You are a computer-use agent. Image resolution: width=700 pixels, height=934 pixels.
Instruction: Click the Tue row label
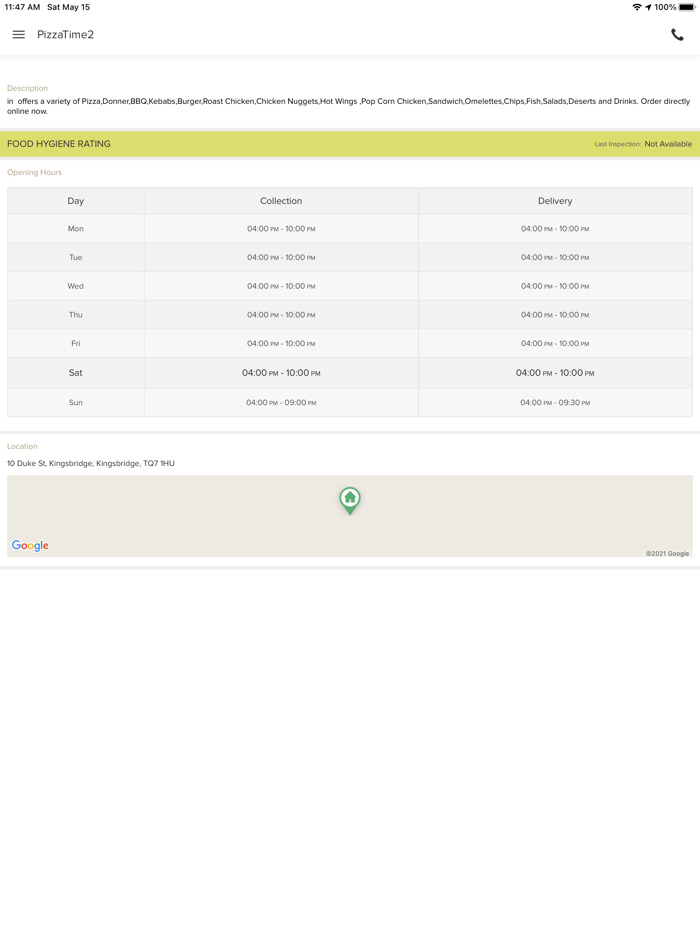tap(76, 257)
